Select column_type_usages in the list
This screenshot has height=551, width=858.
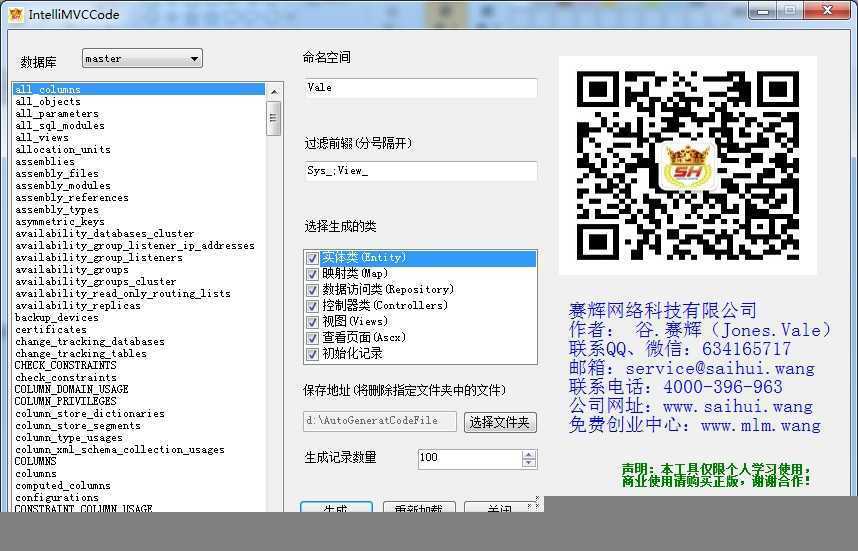(x=139, y=438)
